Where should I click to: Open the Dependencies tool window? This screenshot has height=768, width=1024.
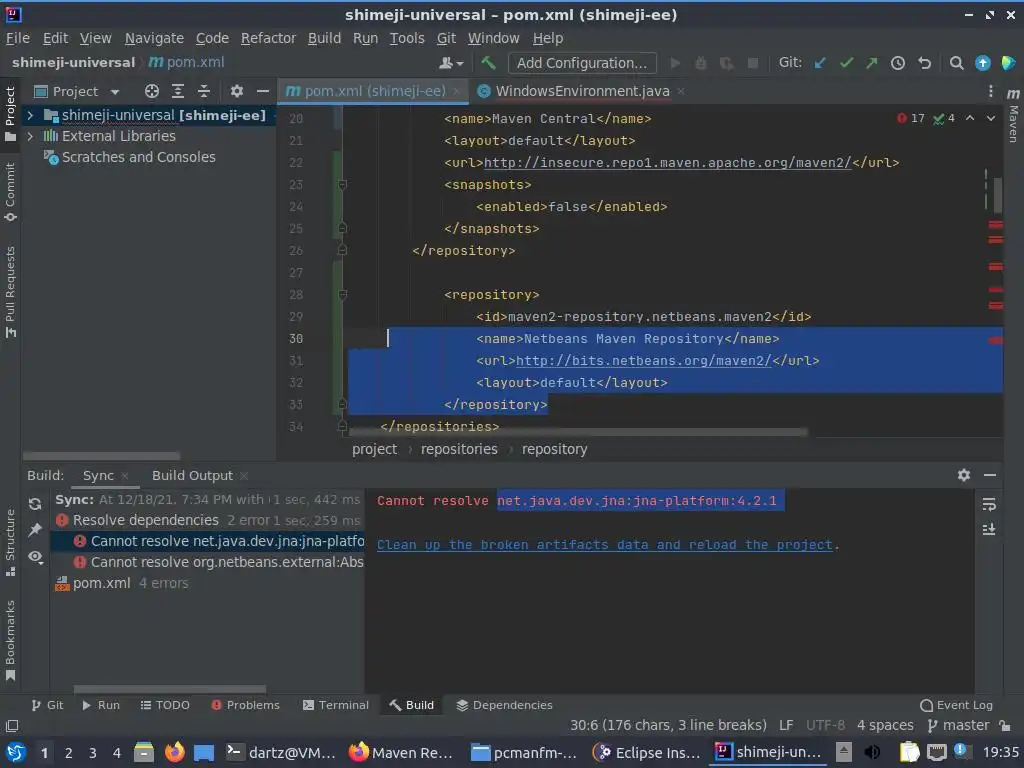coord(504,705)
